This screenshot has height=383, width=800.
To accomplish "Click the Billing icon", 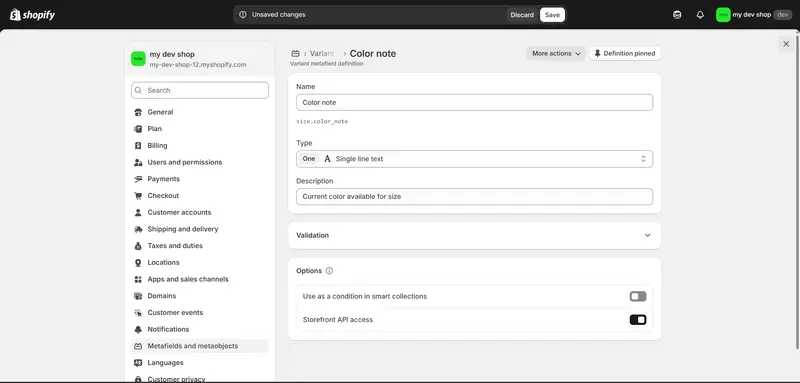I will (138, 146).
